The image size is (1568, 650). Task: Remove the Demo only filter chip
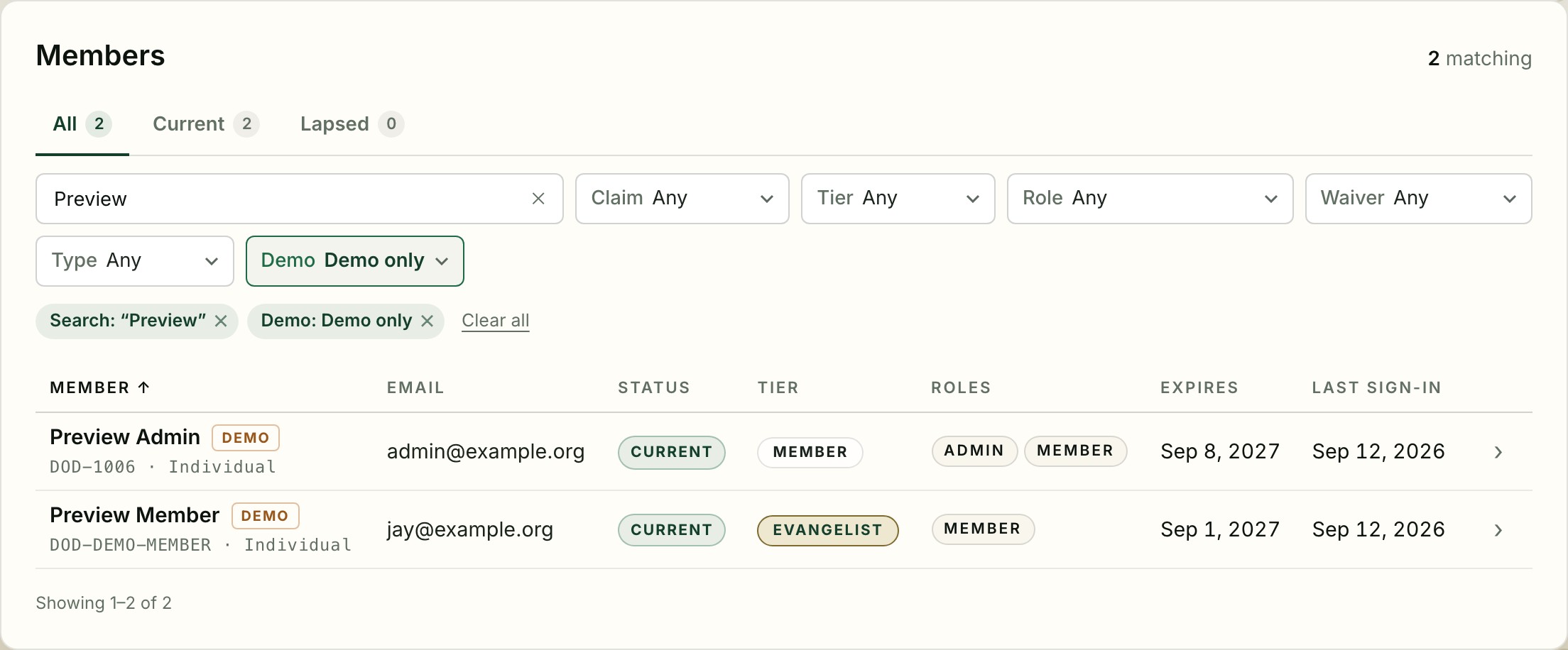(428, 321)
